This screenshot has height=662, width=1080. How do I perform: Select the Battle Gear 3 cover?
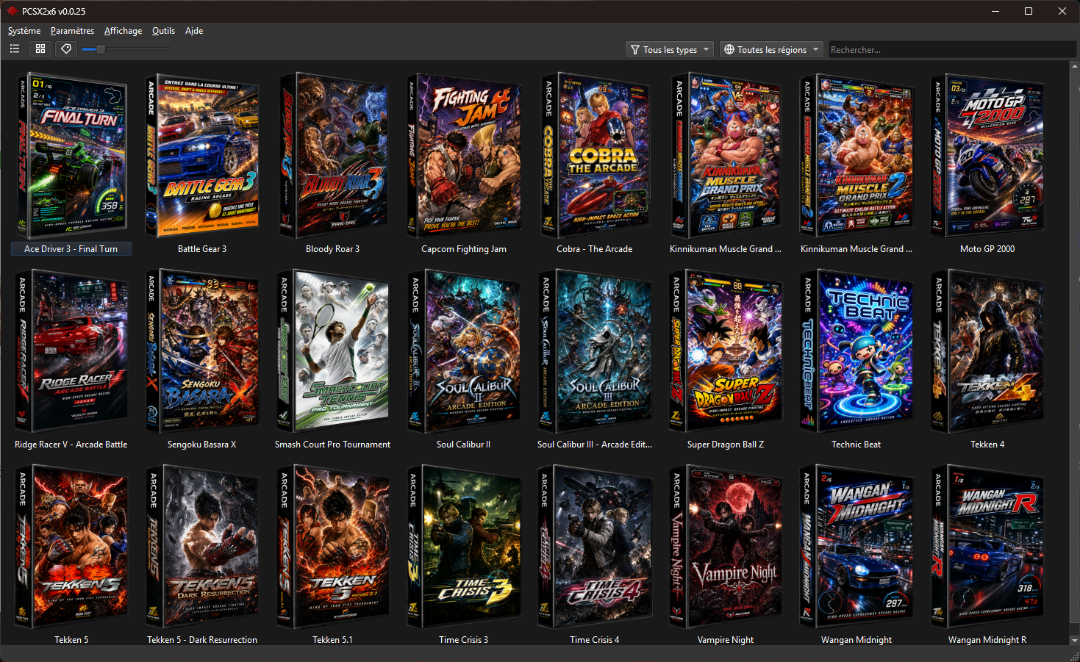click(202, 155)
